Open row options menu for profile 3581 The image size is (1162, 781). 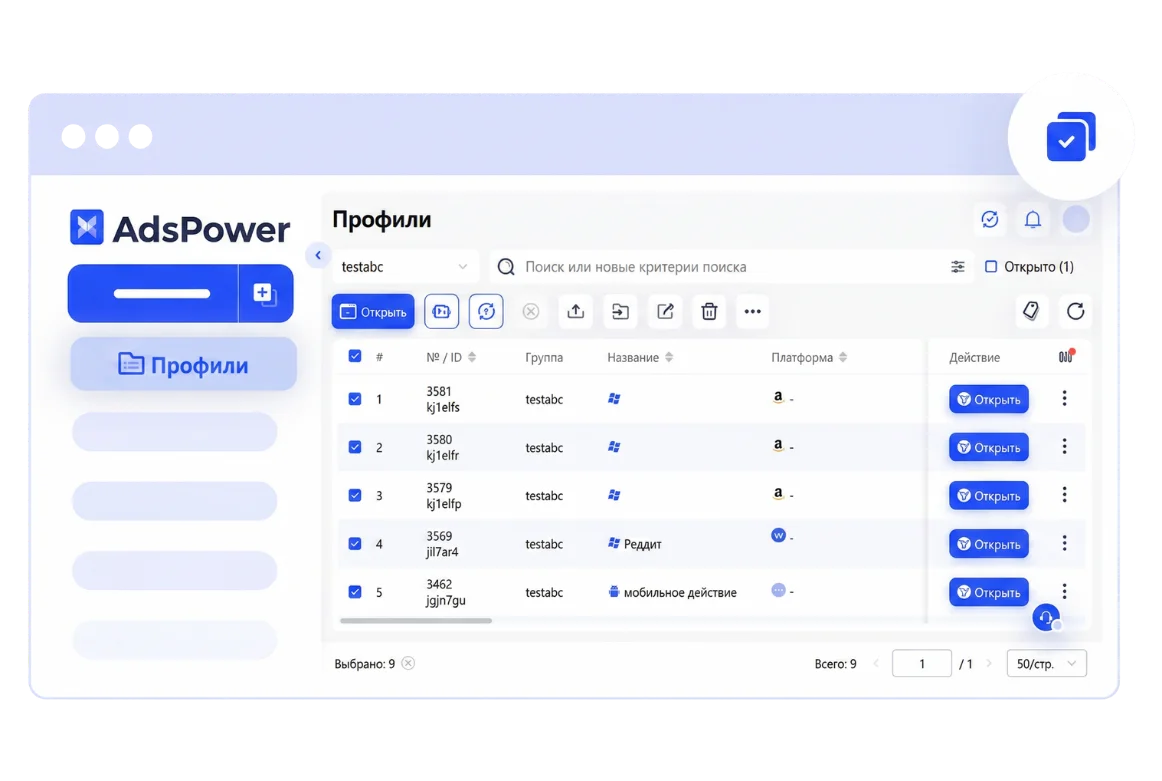pyautogui.click(x=1064, y=398)
